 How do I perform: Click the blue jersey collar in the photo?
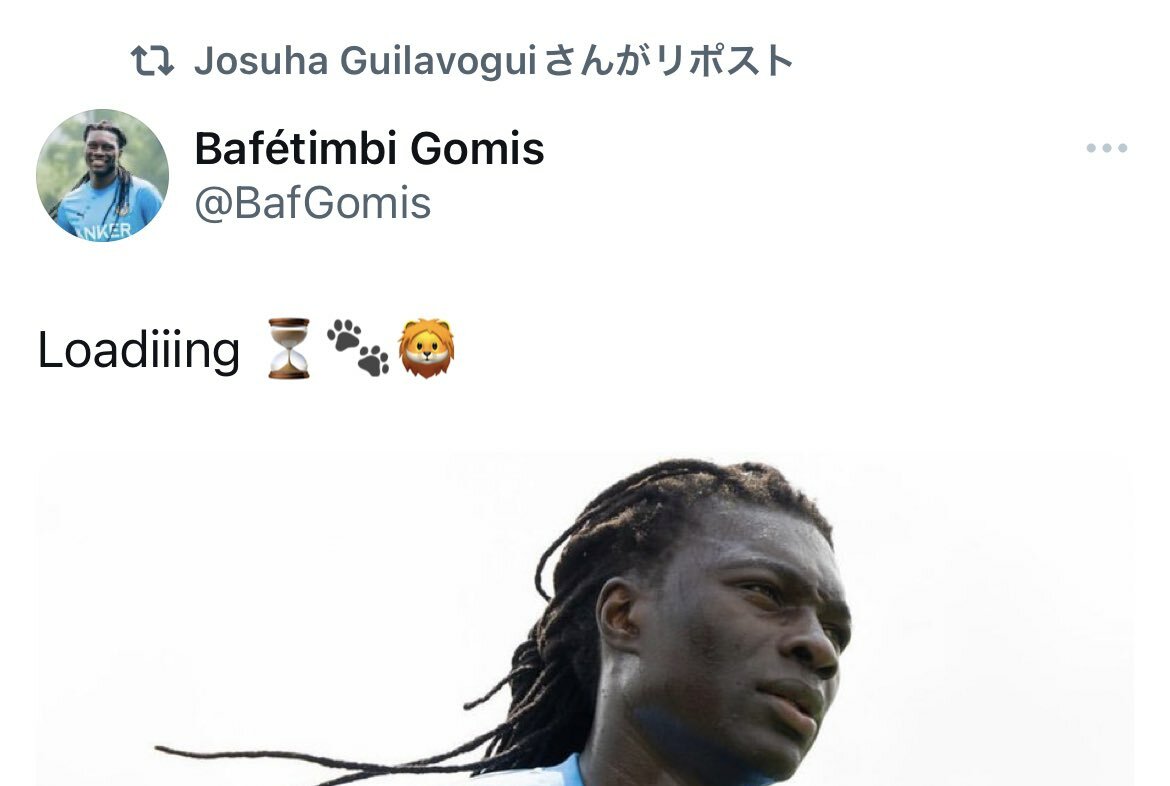[x=567, y=773]
